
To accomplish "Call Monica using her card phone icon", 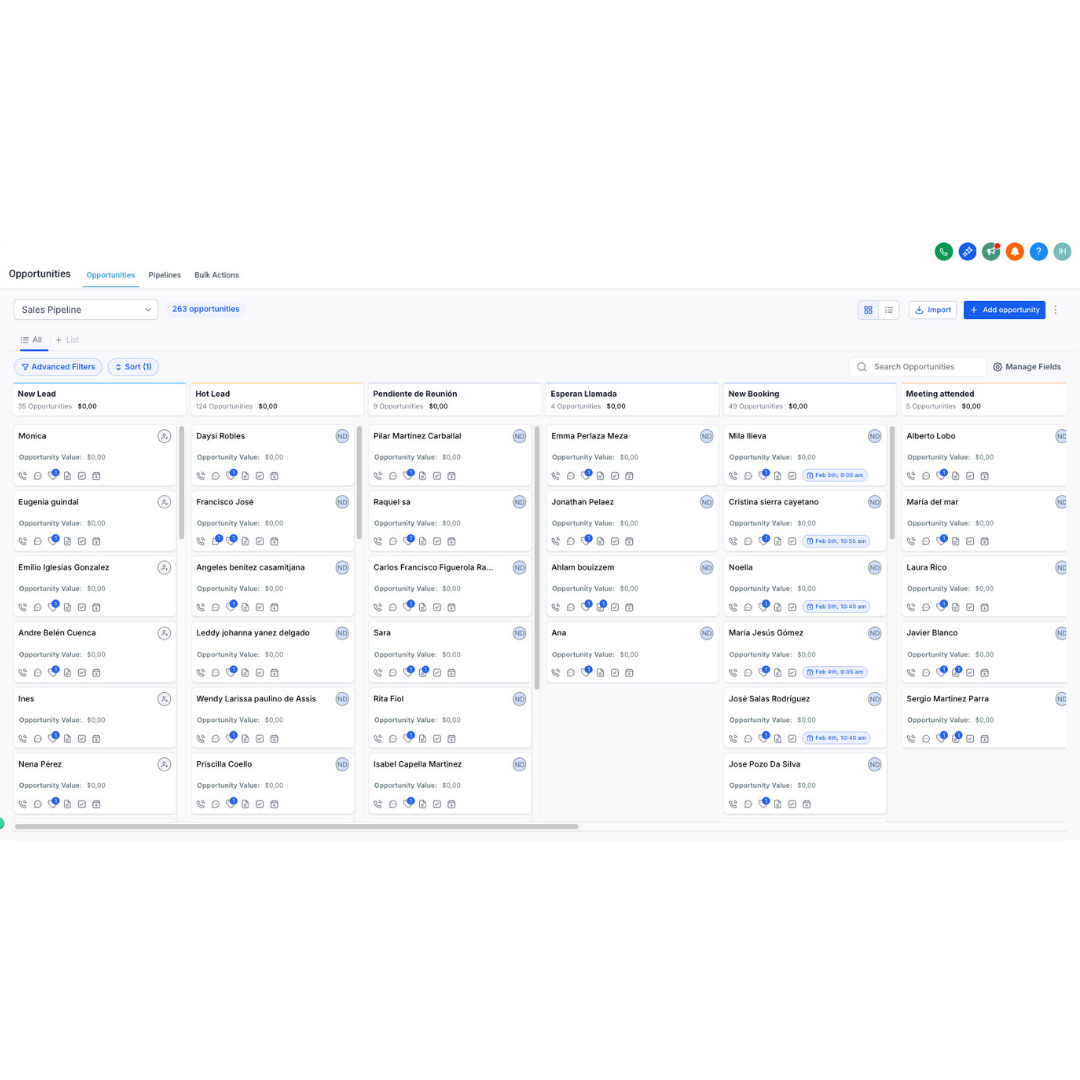I will pos(23,476).
